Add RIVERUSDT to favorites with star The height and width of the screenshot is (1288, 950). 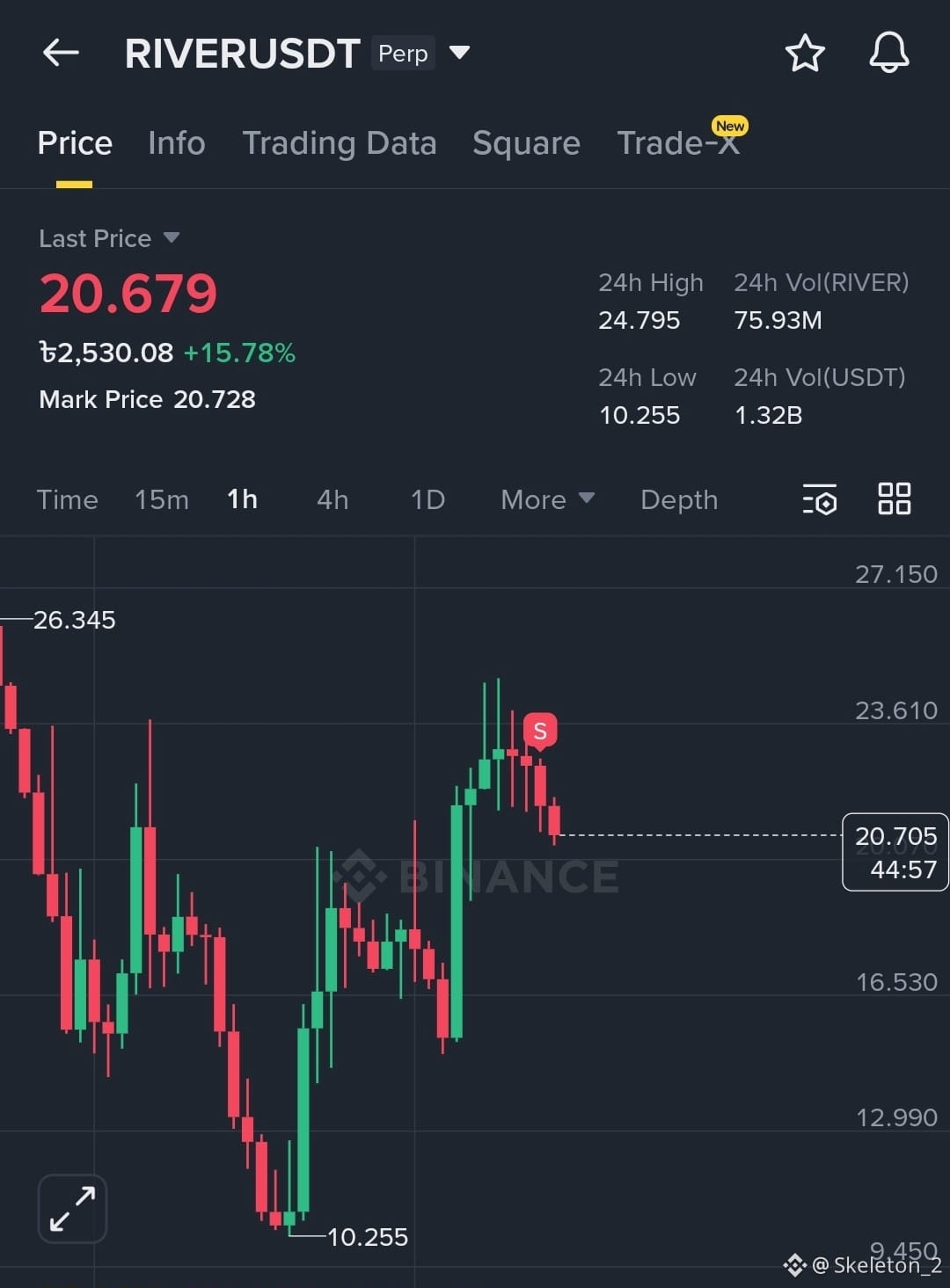click(804, 53)
